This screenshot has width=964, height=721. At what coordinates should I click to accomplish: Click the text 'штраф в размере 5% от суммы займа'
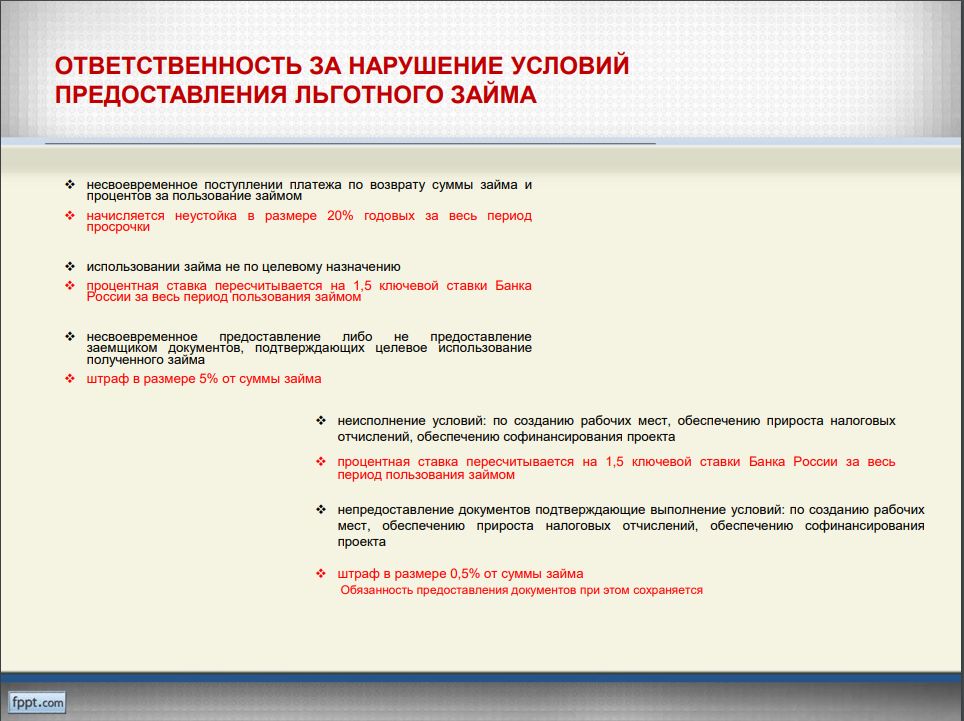[x=203, y=379]
